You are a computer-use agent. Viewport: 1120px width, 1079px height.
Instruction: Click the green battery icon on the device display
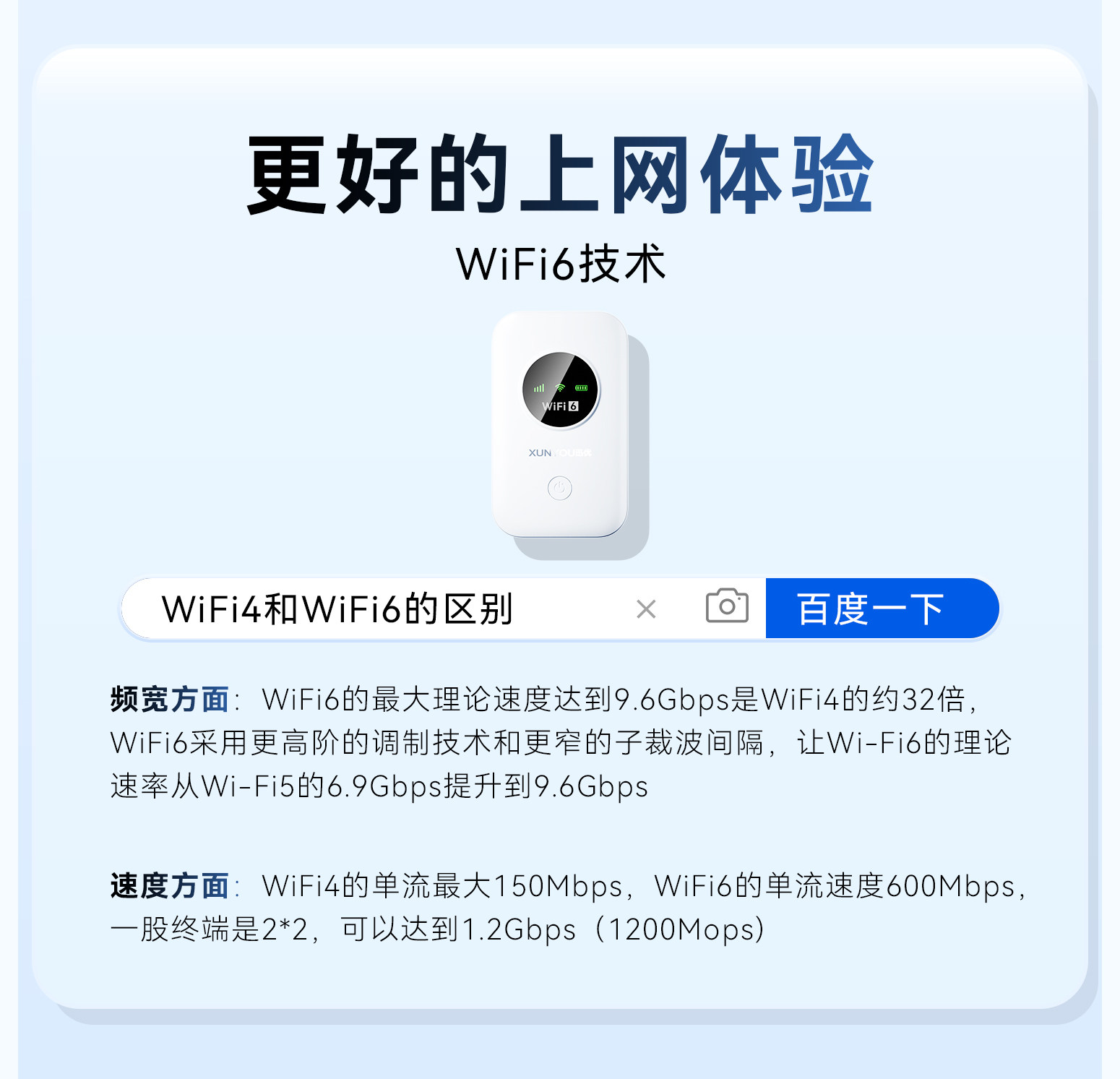coord(581,388)
